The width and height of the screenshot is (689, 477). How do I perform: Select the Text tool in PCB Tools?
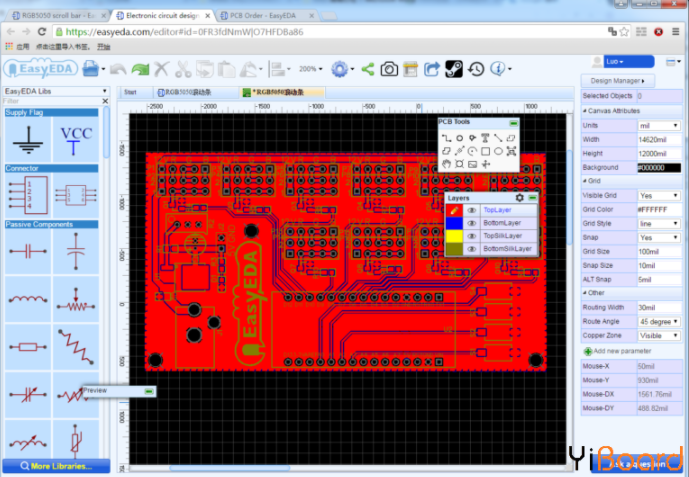coord(485,138)
